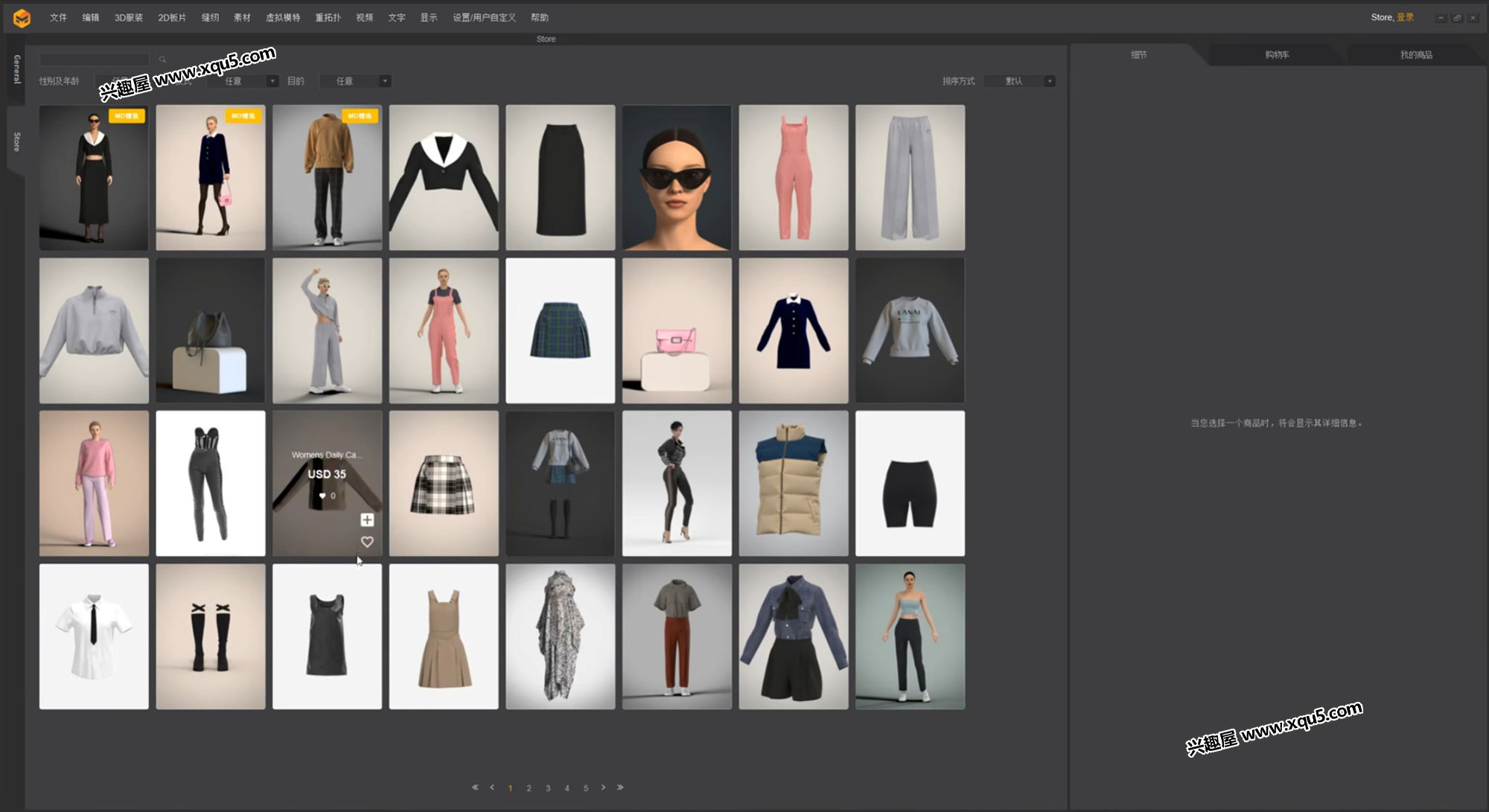1489x812 pixels.
Task: Jump to first page double arrow
Action: click(475, 787)
